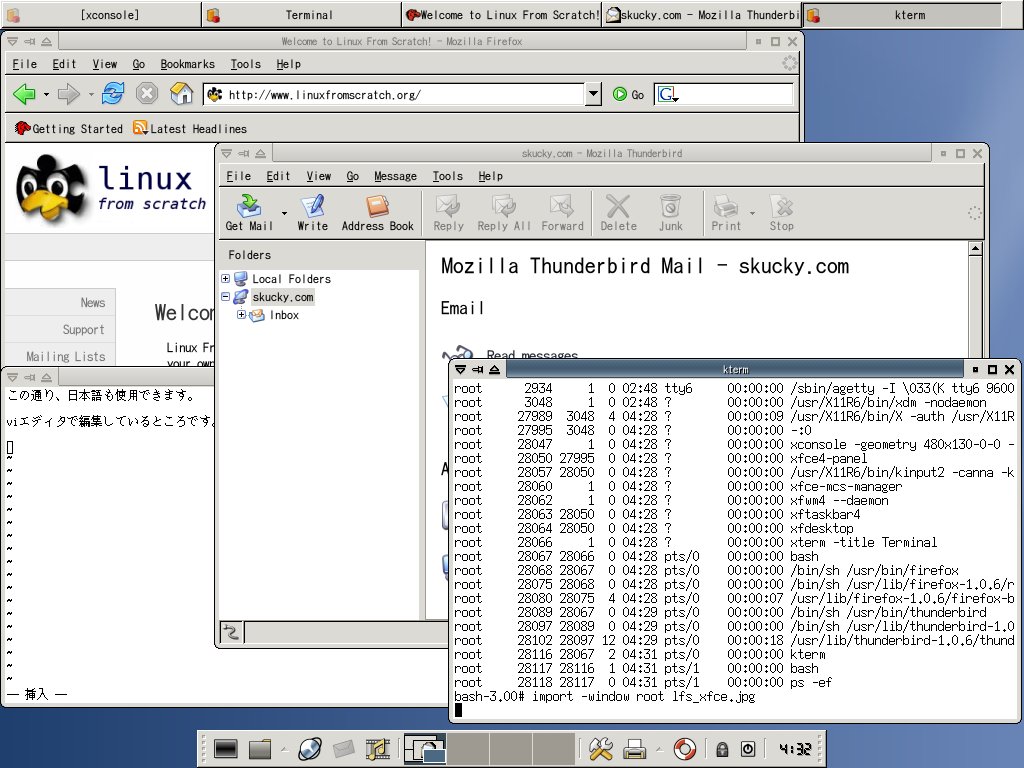Open the Bookmarks menu in Firefox
The width and height of the screenshot is (1024, 768).
tap(187, 64)
